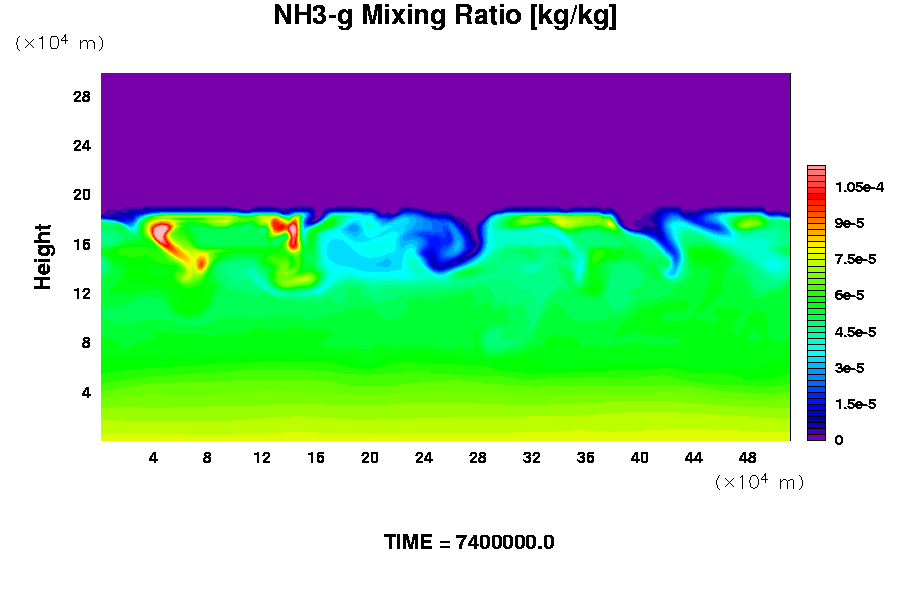Select the x-axis tick label 32
The width and height of the screenshot is (900, 600).
[531, 457]
